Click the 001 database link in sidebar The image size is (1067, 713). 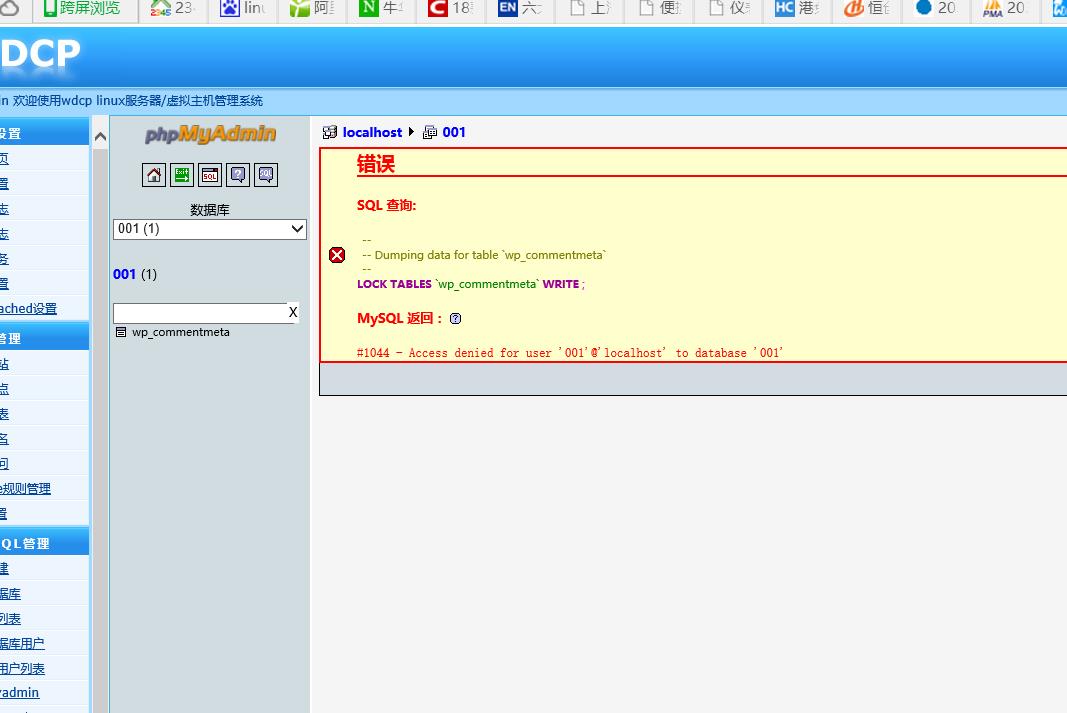click(x=124, y=274)
